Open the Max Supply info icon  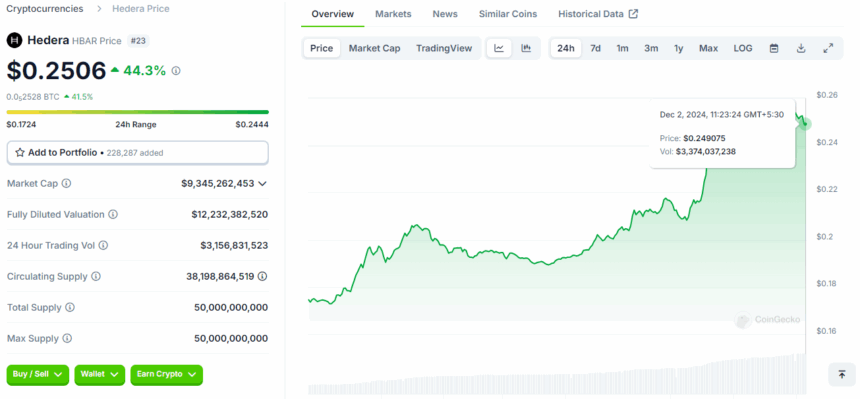tap(67, 339)
